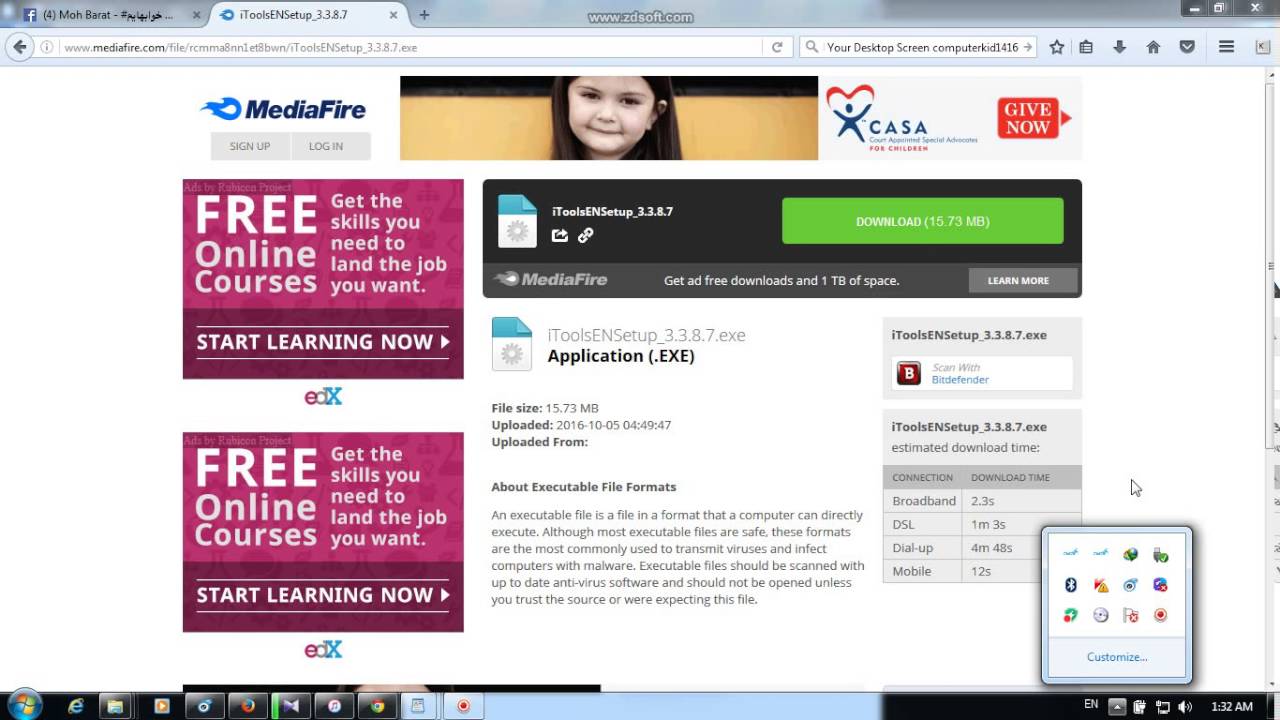Close the iToolsENSetup_3.3.8.7 tab
Screen dimensions: 1280x720
[393, 15]
